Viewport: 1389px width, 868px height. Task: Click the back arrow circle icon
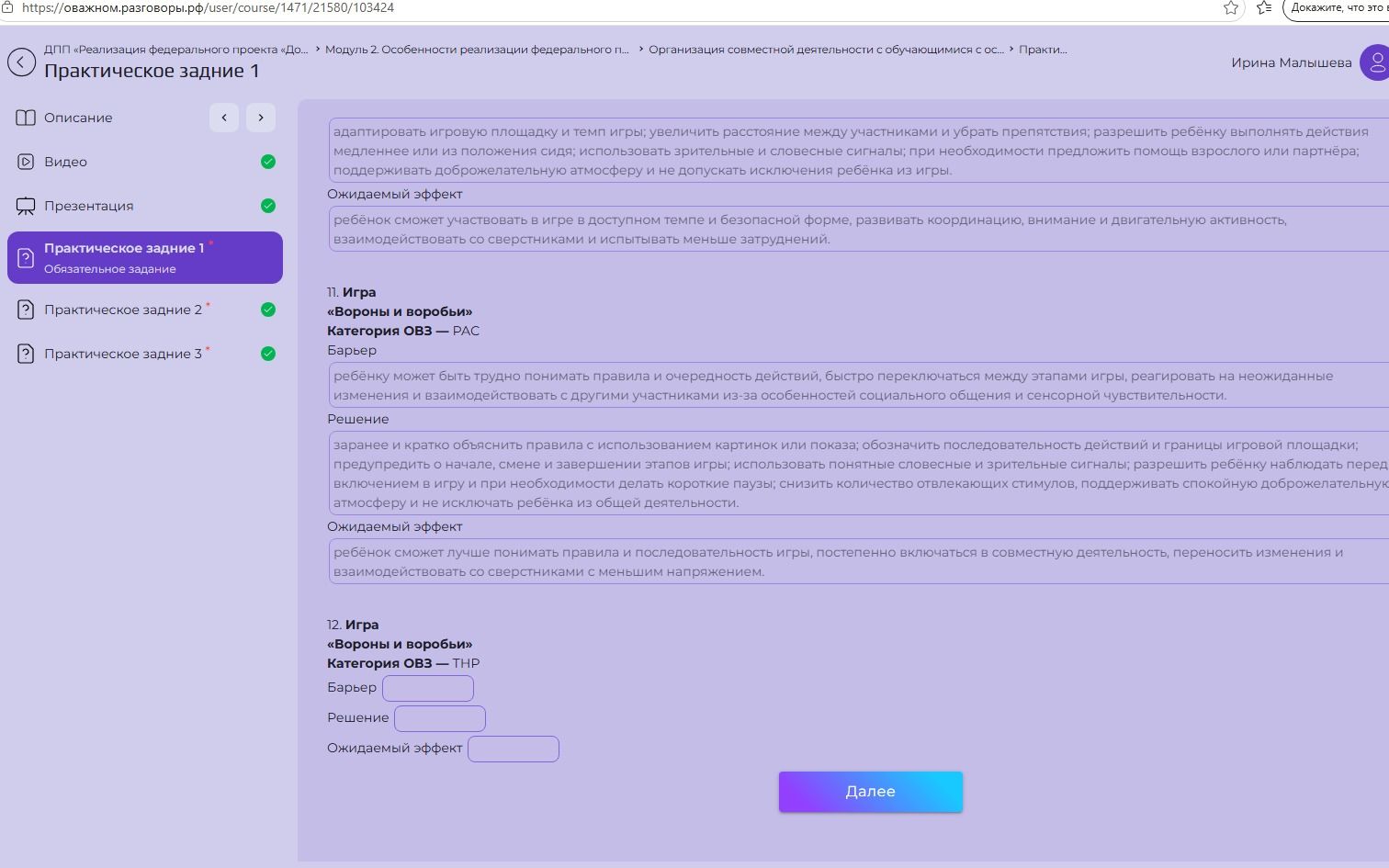coord(21,62)
